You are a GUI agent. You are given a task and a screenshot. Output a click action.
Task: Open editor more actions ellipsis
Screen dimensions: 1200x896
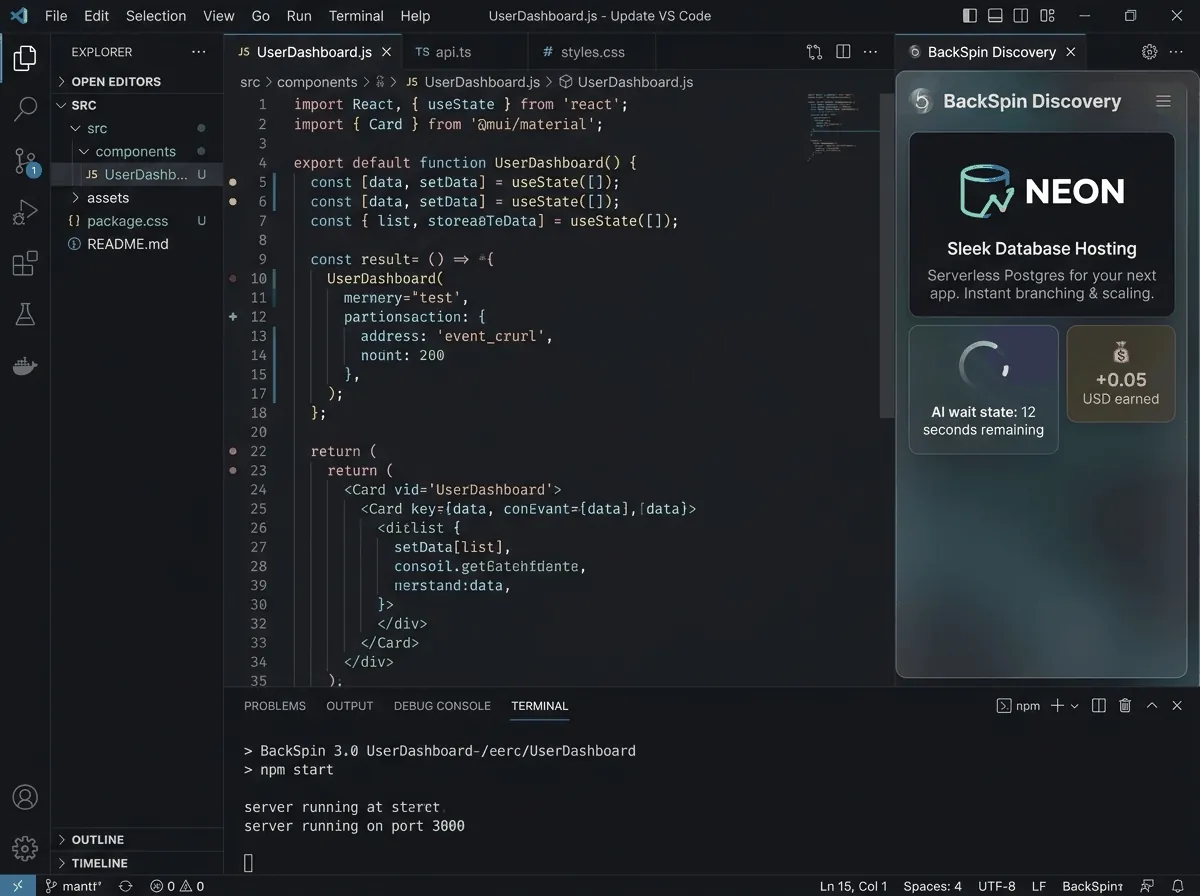(872, 52)
